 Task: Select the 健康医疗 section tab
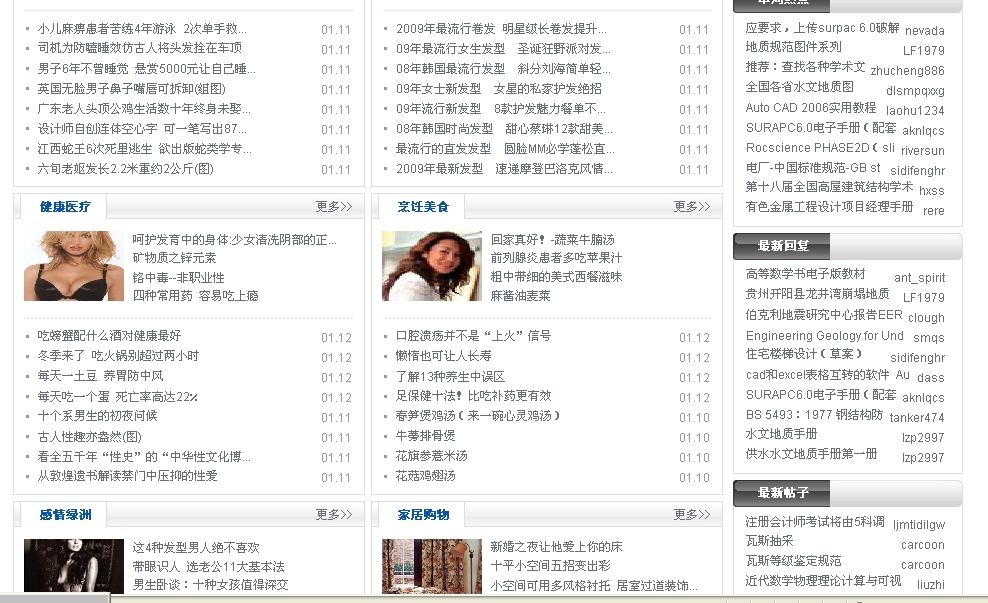(65, 207)
